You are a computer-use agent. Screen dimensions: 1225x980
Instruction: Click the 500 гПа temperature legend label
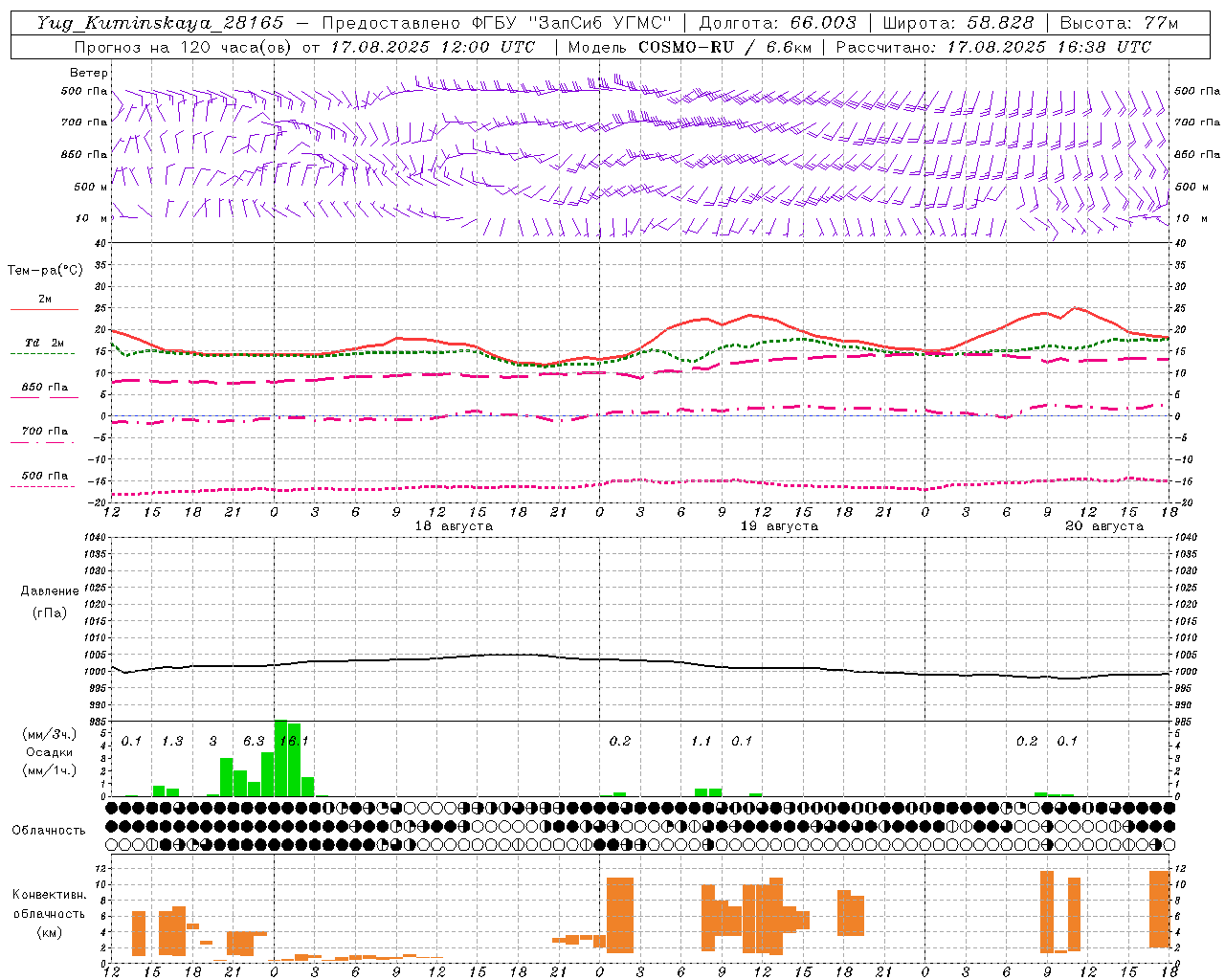coord(45,476)
